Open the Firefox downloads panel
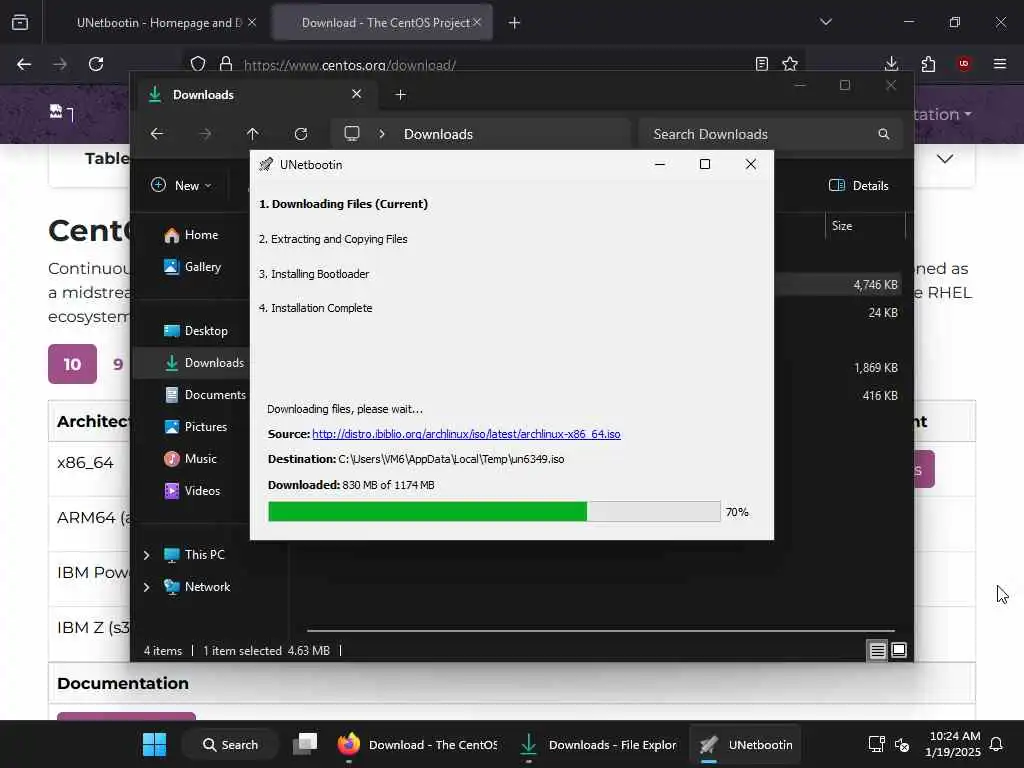The height and width of the screenshot is (768, 1024). tap(891, 64)
